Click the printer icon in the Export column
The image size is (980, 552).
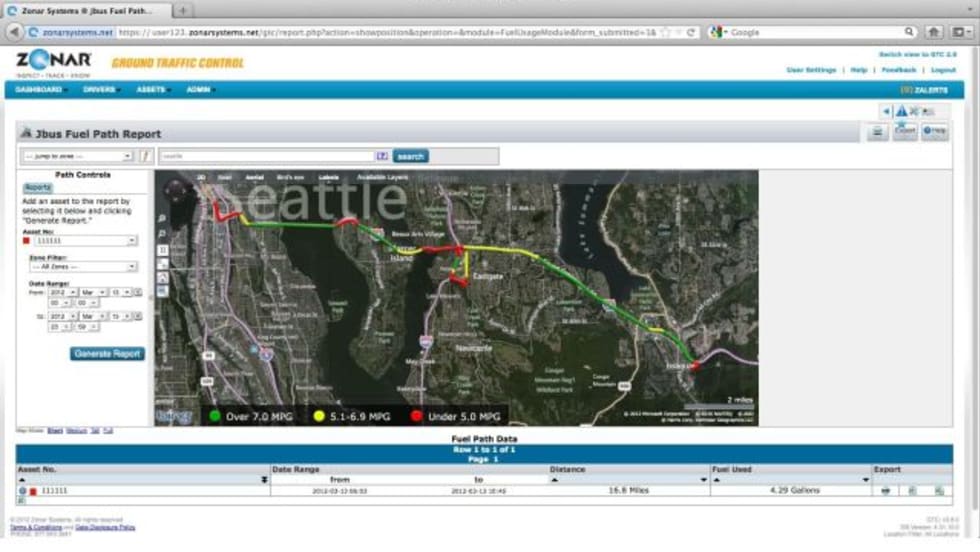click(885, 491)
